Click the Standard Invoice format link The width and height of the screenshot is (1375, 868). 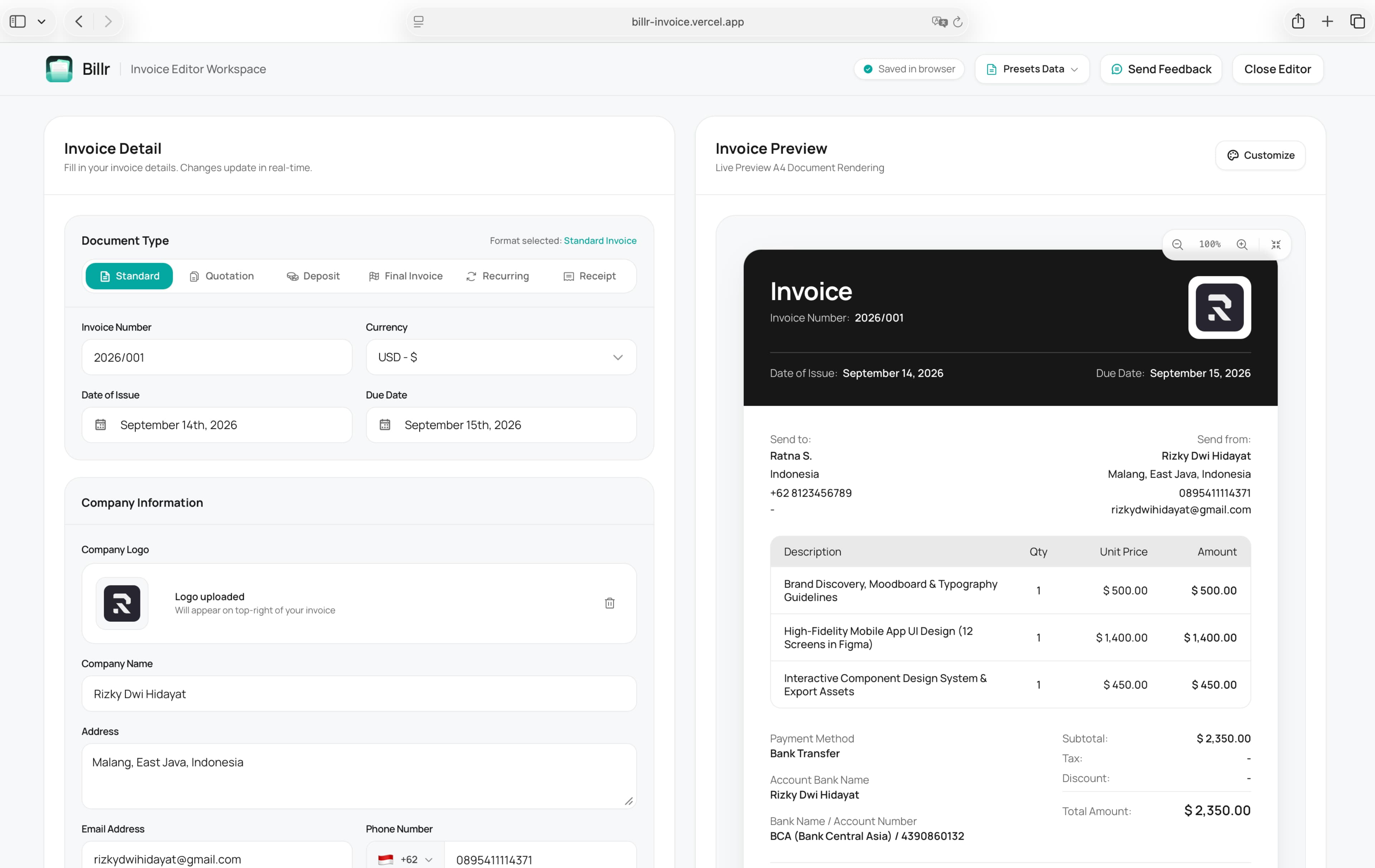point(600,241)
